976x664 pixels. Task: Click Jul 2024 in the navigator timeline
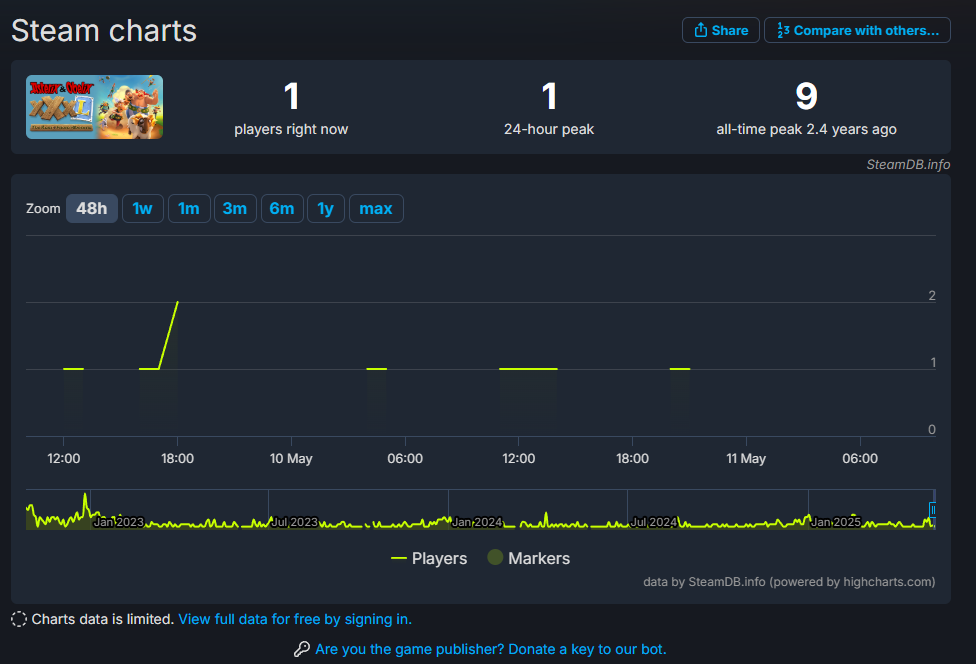click(654, 522)
